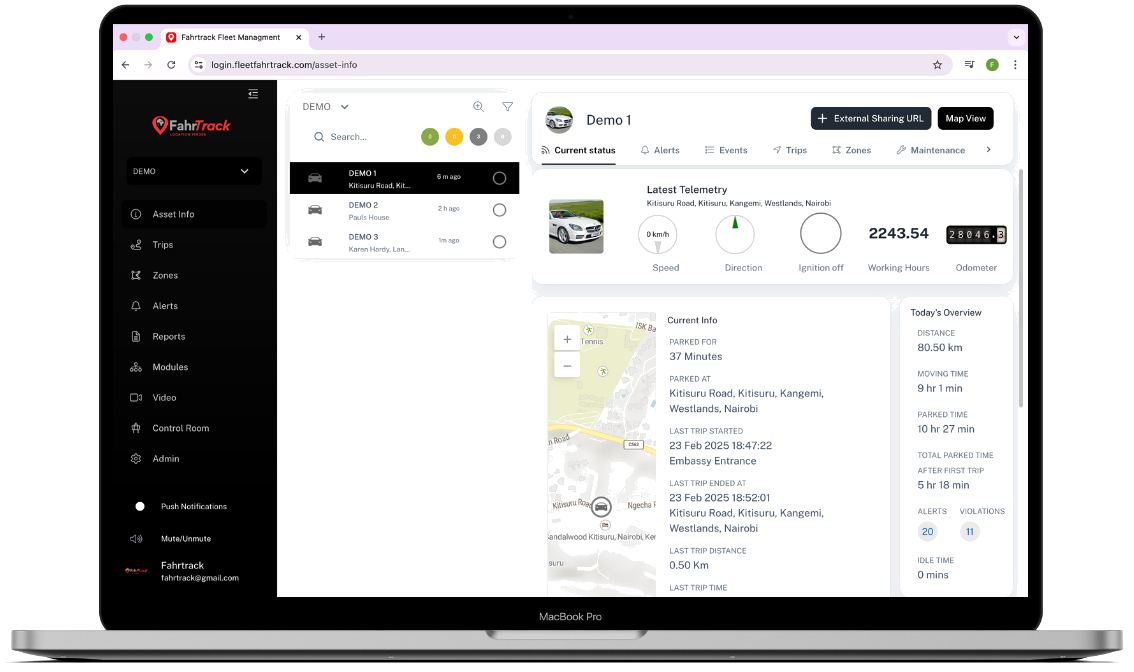Viewport: 1134px width, 672px height.
Task: Switch to Map View
Action: pyautogui.click(x=965, y=119)
